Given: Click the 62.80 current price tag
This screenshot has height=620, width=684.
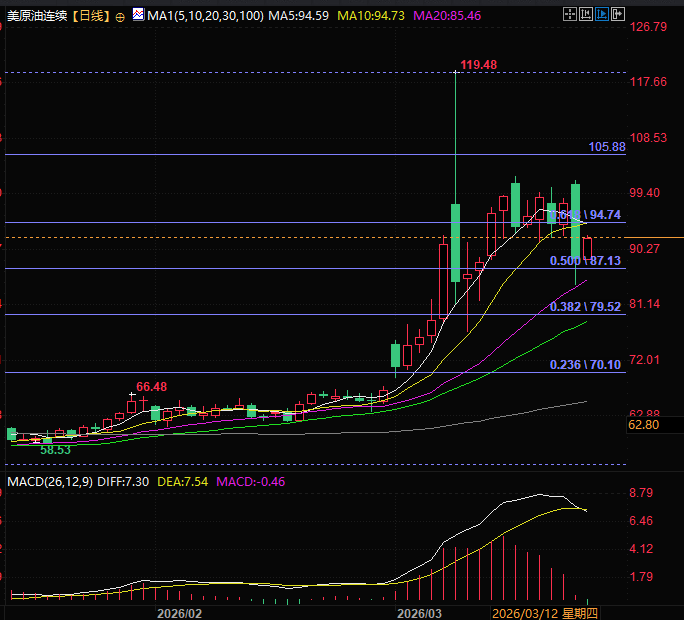Looking at the screenshot, I should (x=643, y=425).
